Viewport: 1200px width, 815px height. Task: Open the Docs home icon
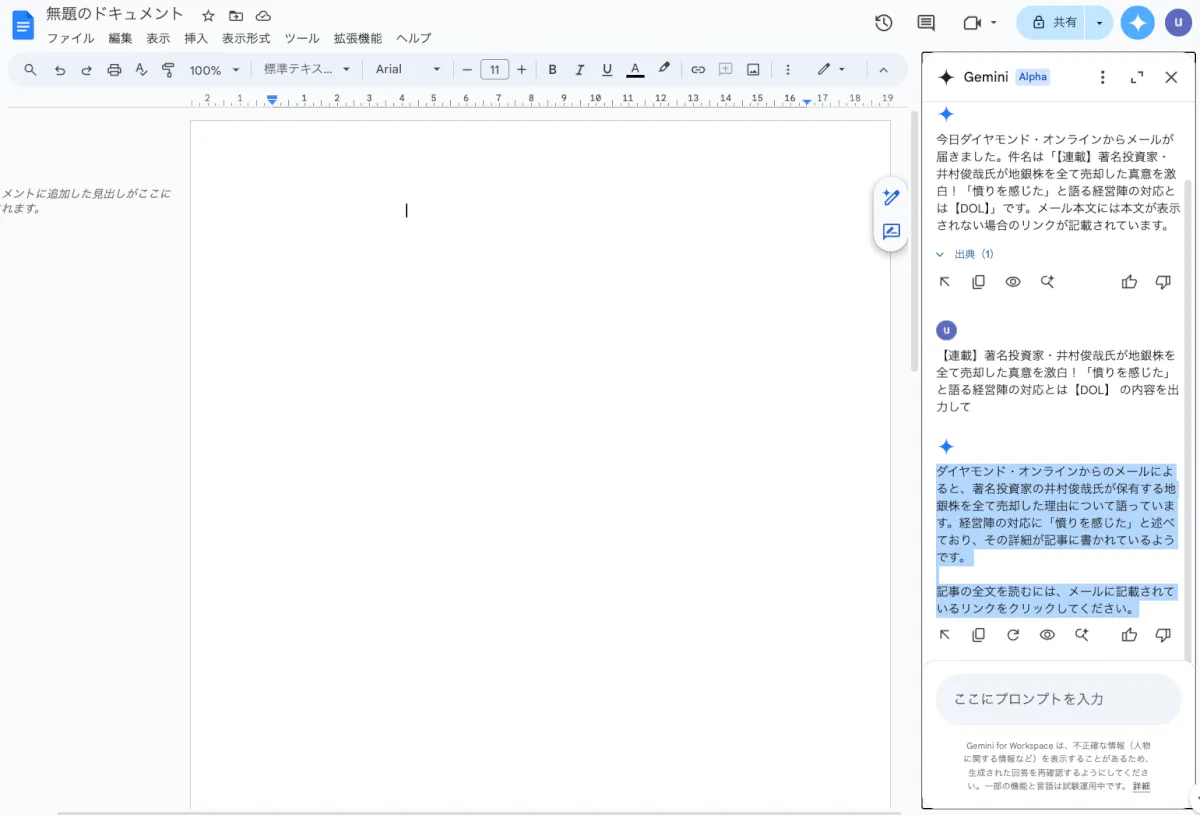[x=22, y=25]
